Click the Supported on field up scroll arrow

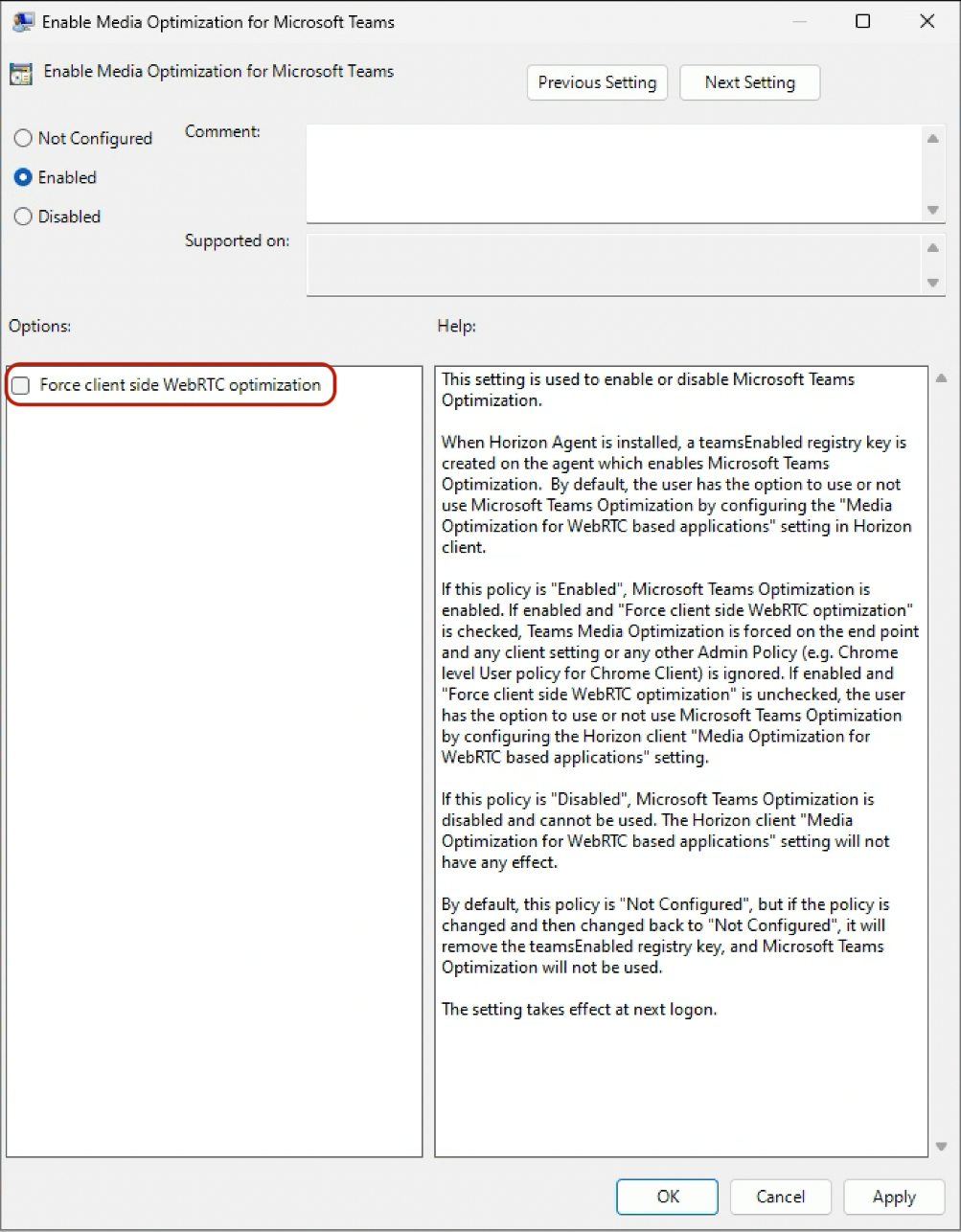[x=931, y=245]
